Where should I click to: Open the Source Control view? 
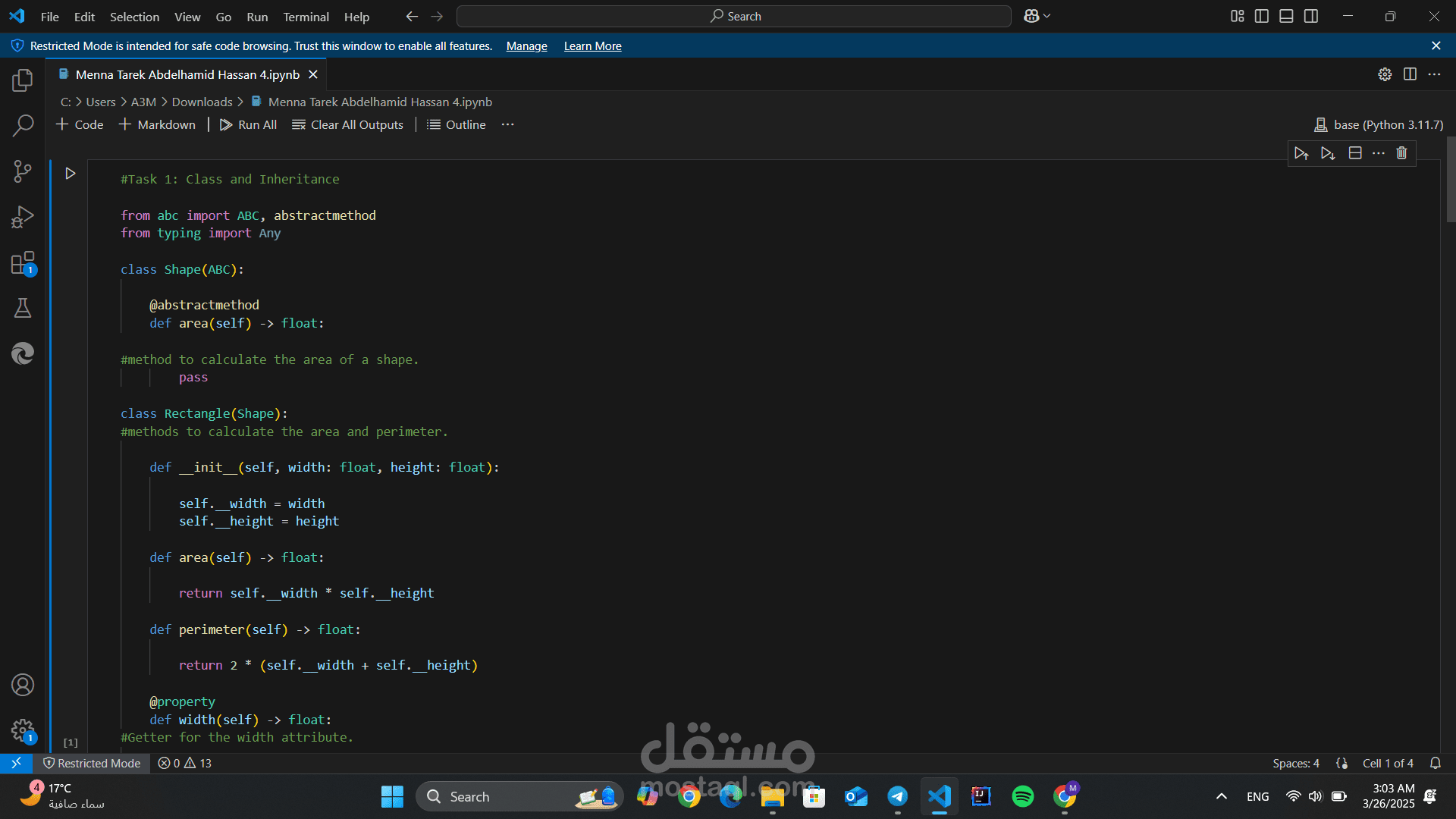tap(22, 171)
